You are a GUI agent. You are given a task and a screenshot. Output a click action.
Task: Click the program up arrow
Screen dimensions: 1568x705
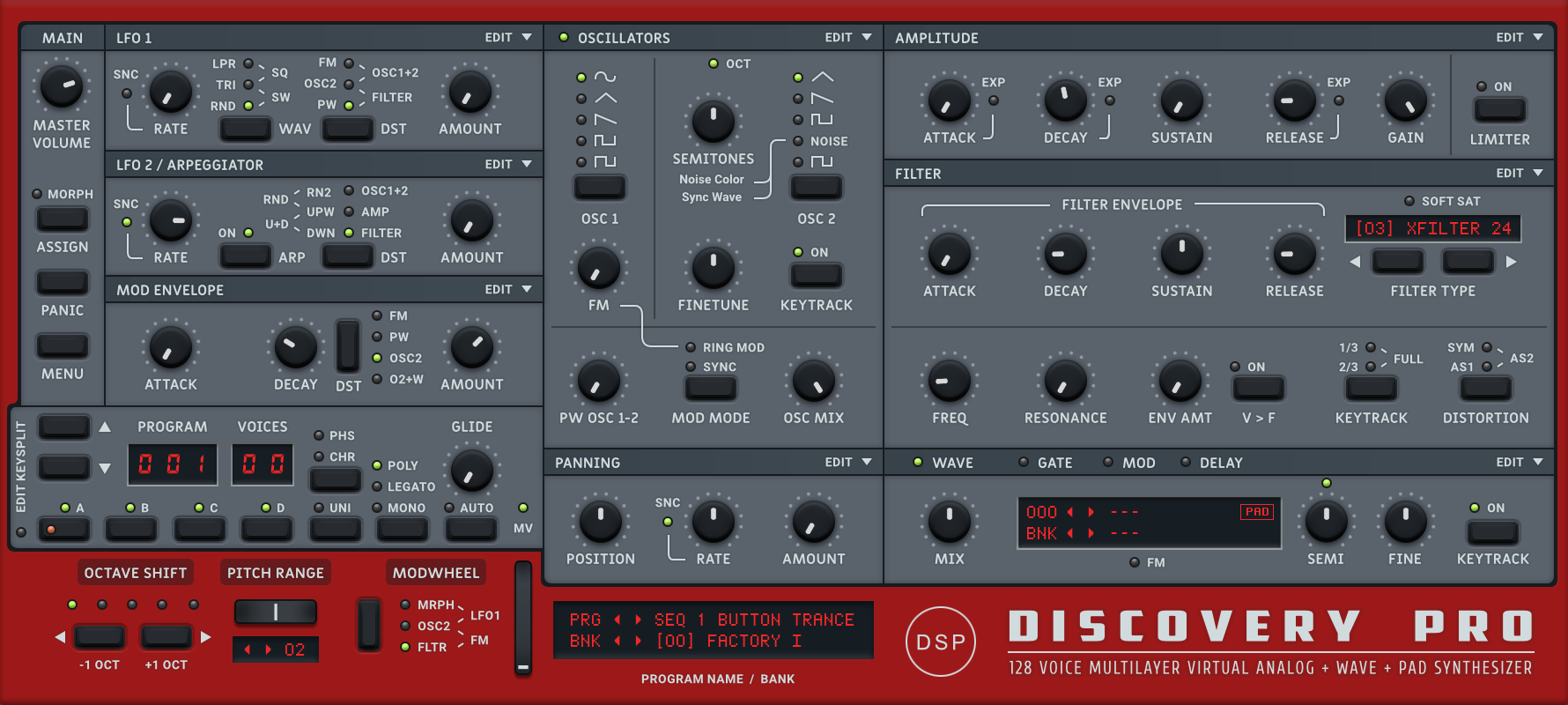click(x=105, y=427)
